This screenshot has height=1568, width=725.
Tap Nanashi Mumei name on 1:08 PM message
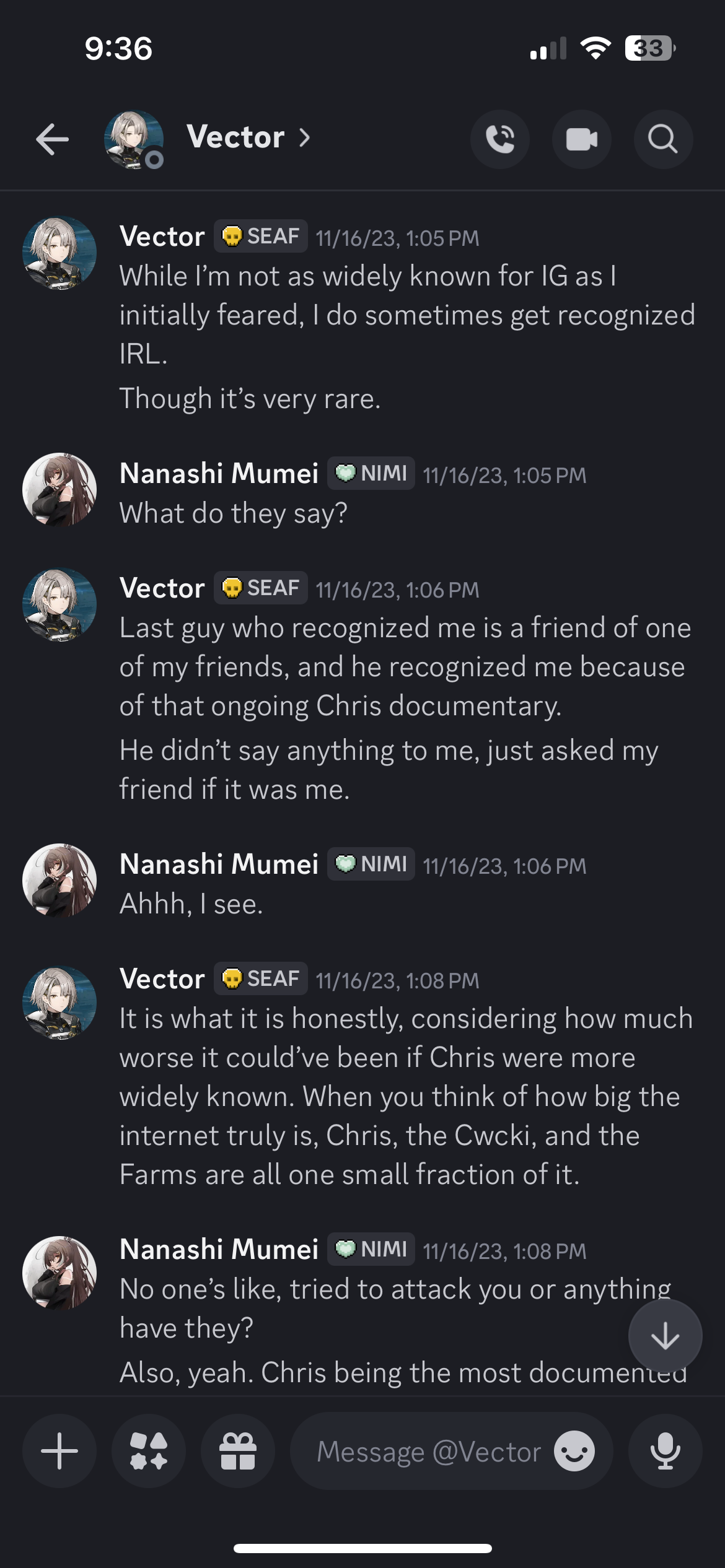pyautogui.click(x=219, y=1249)
